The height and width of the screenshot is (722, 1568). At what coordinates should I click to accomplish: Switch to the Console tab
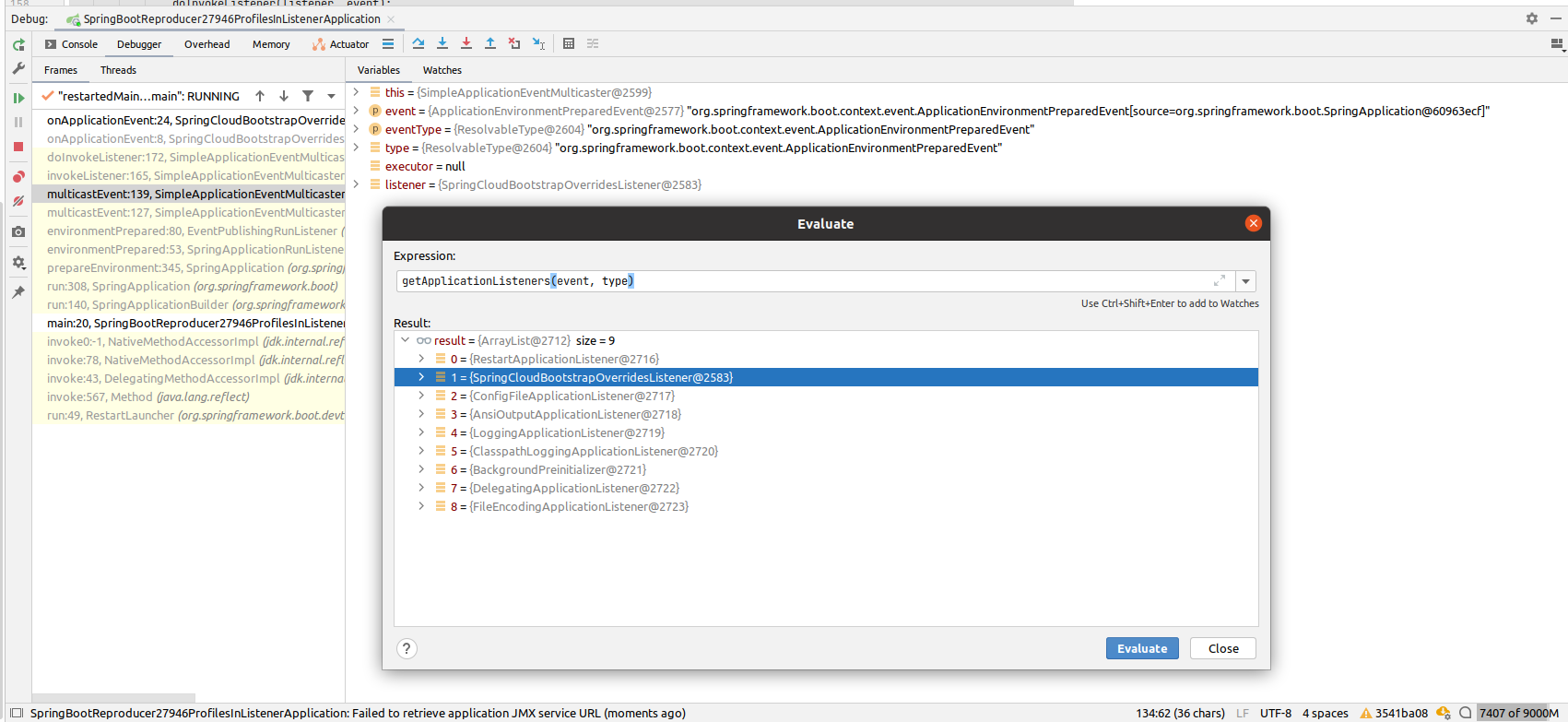(x=71, y=44)
